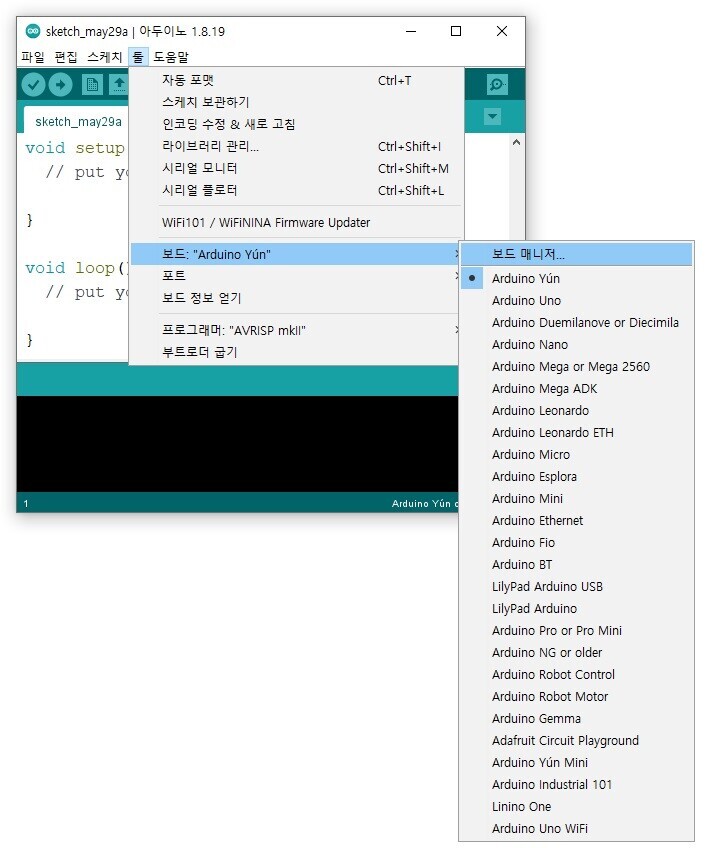Open the 파일 menu

[33, 57]
